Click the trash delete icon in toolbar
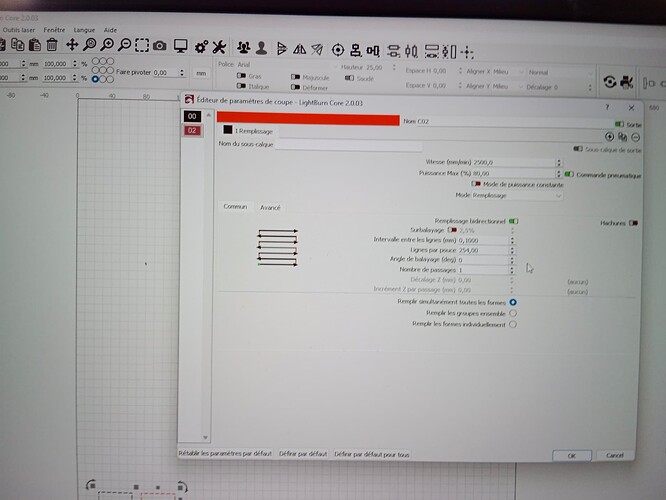The width and height of the screenshot is (666, 500). point(52,46)
